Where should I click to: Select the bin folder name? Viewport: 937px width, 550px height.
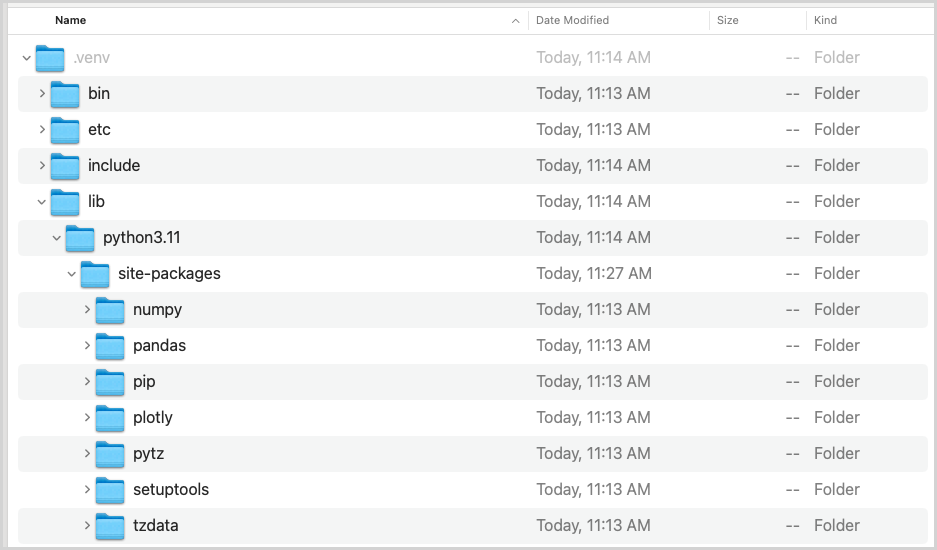click(99, 93)
